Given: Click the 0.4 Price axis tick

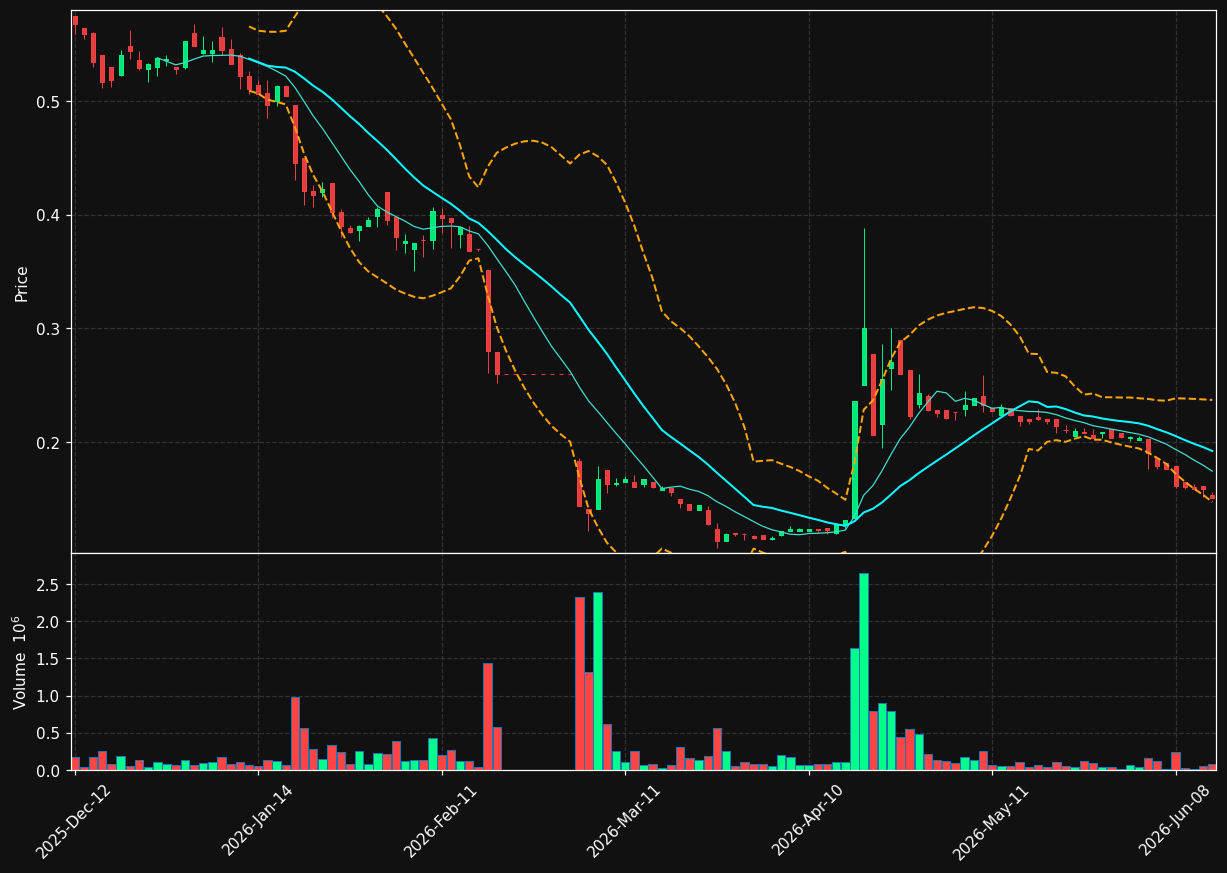Looking at the screenshot, I should click(50, 216).
